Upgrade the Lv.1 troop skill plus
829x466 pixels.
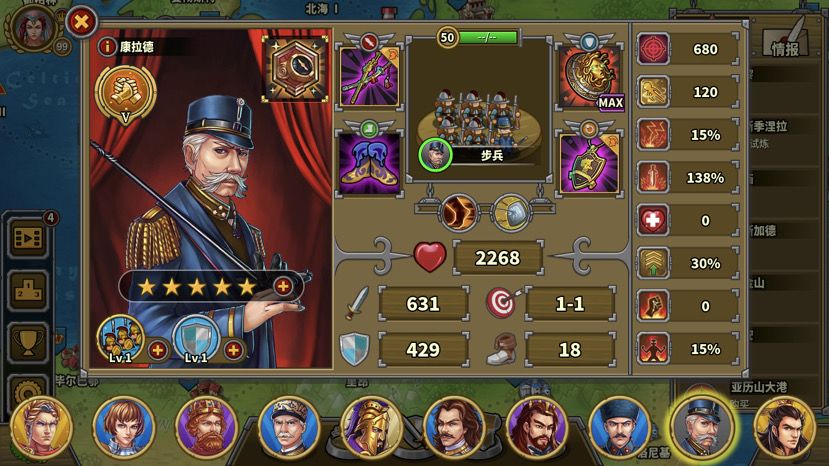(x=157, y=350)
